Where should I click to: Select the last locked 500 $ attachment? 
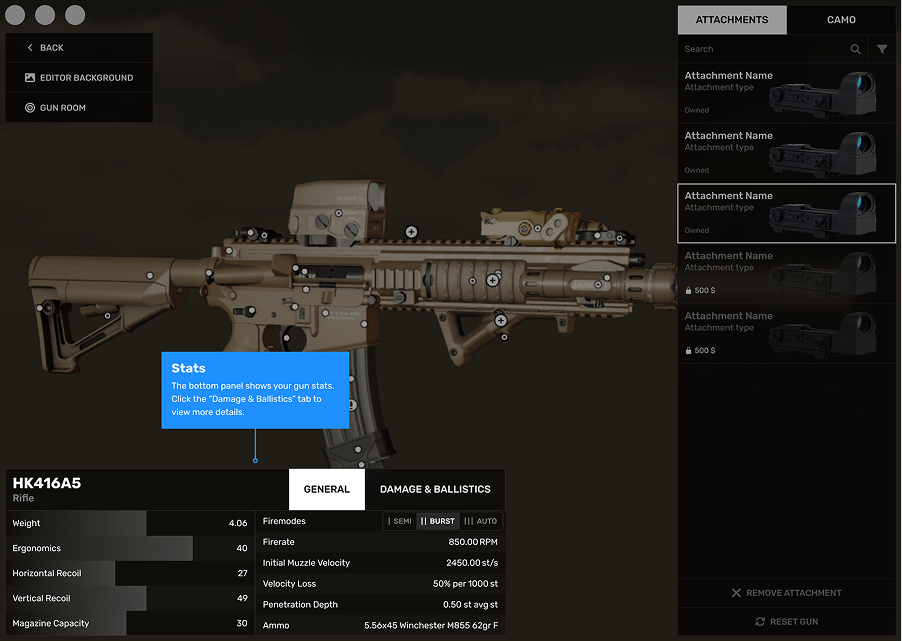(x=786, y=334)
